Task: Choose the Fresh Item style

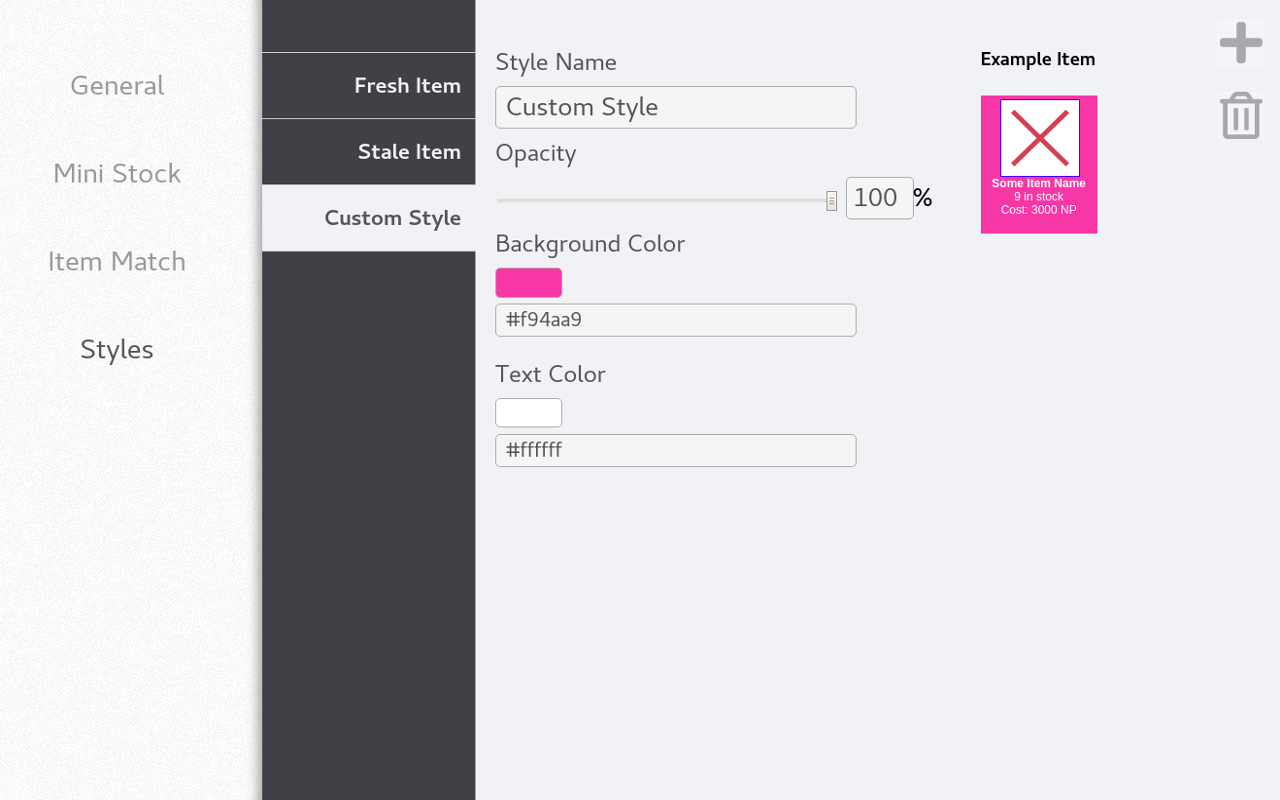Action: pyautogui.click(x=369, y=86)
